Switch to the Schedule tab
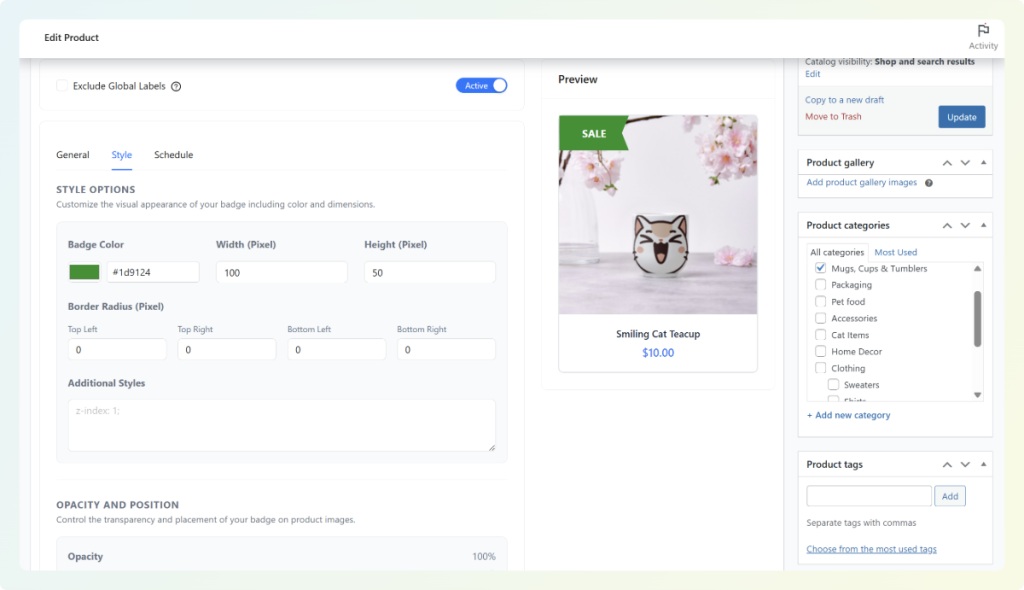Screen dimensions: 1024x590 (x=173, y=155)
